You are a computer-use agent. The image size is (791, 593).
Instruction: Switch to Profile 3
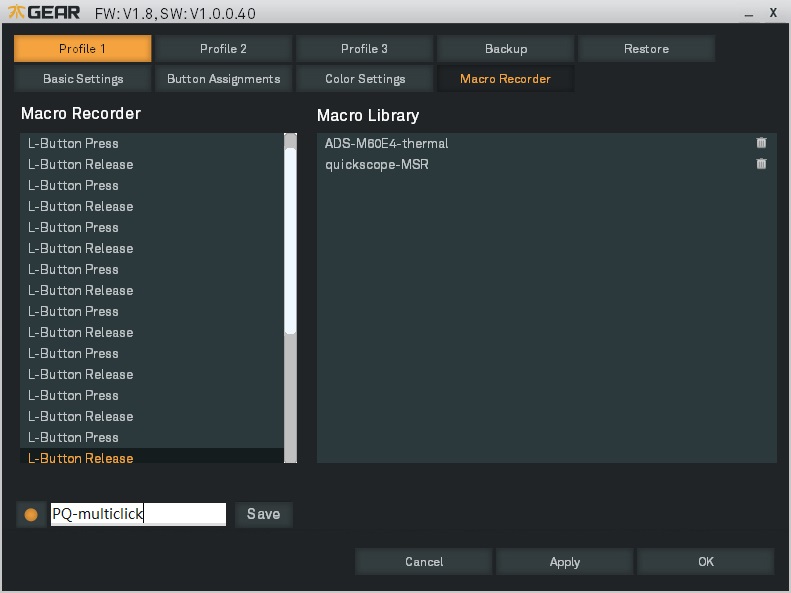[x=364, y=48]
